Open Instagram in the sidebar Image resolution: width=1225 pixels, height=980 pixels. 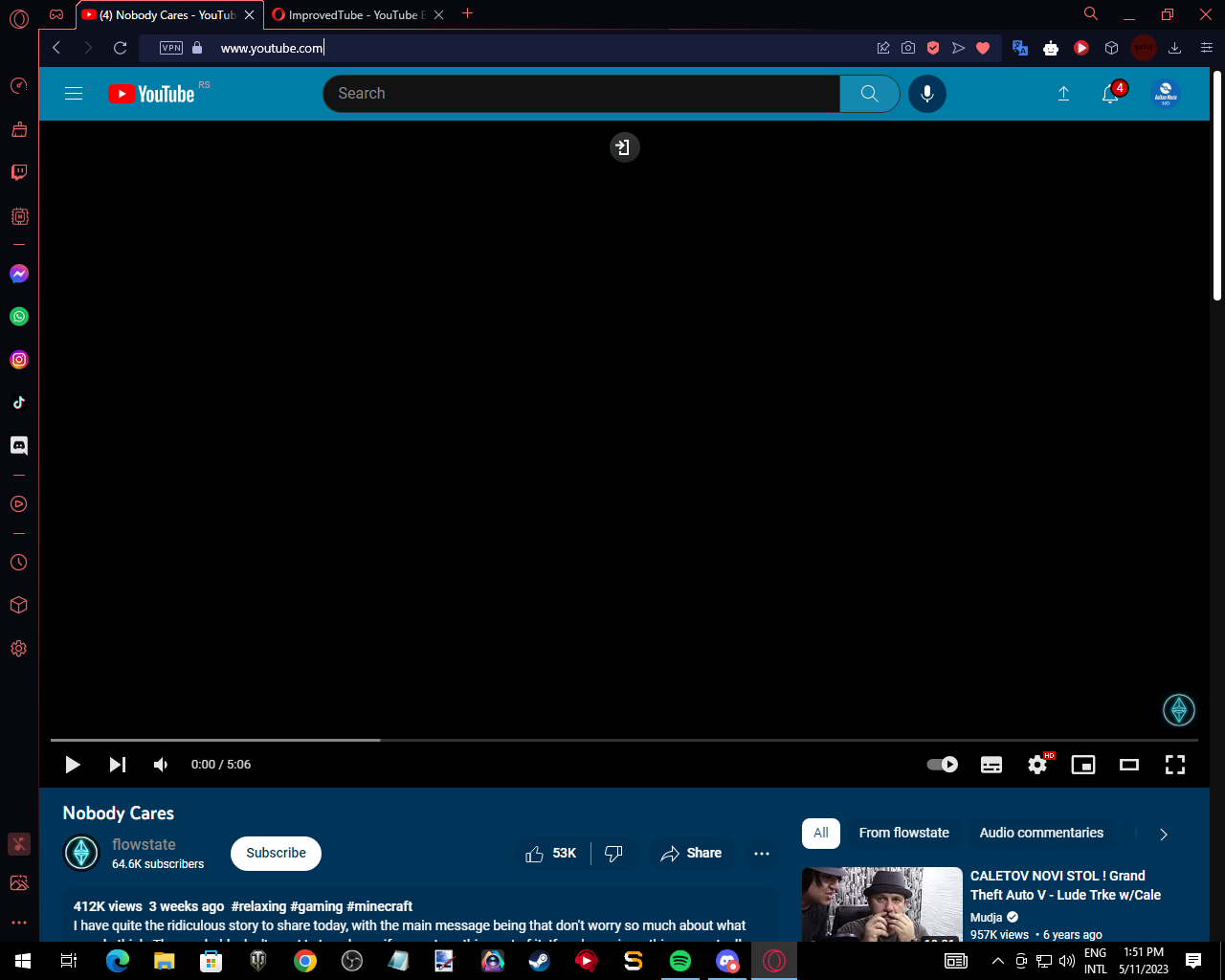tap(19, 360)
